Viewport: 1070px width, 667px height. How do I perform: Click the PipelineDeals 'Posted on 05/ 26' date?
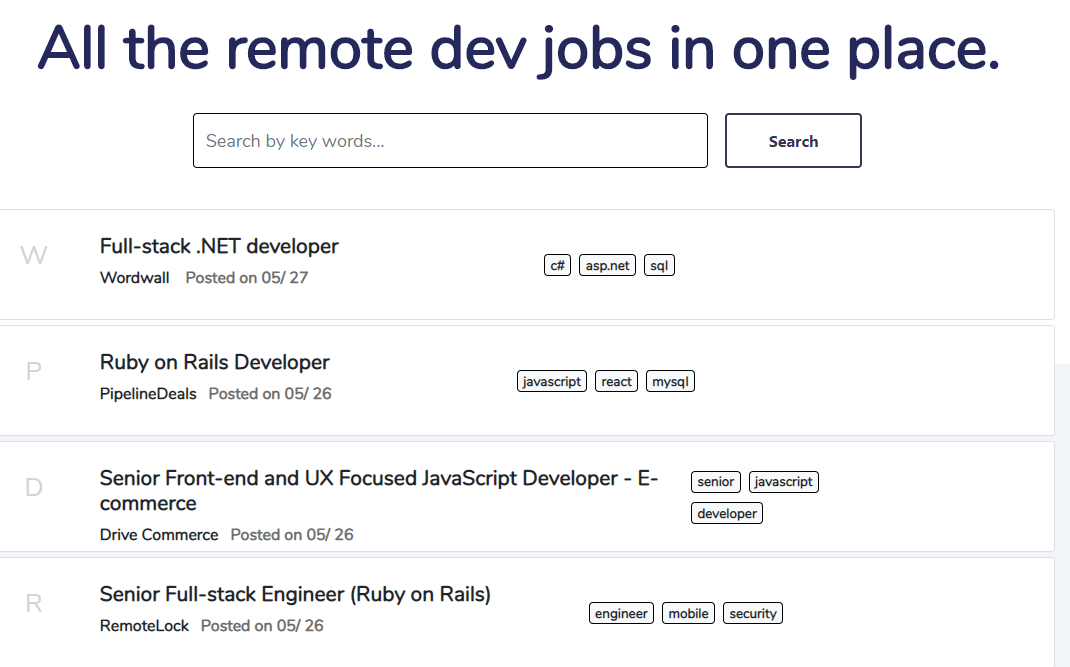pyautogui.click(x=270, y=394)
